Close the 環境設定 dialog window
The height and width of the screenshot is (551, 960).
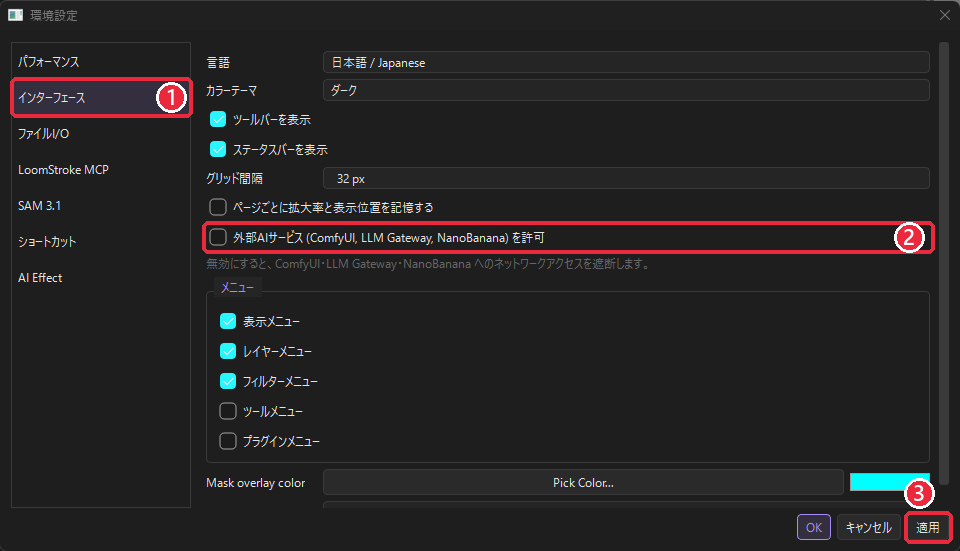[945, 15]
